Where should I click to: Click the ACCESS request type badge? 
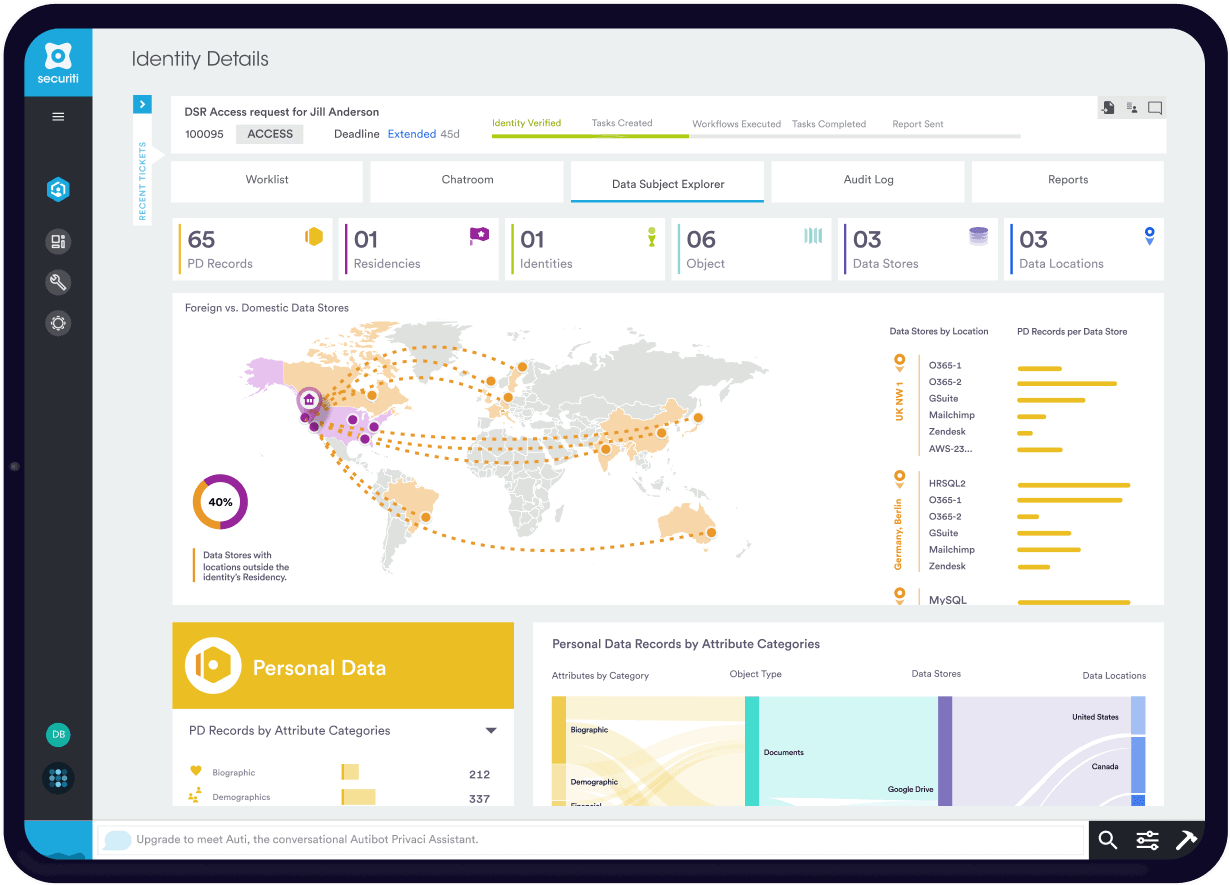point(270,134)
